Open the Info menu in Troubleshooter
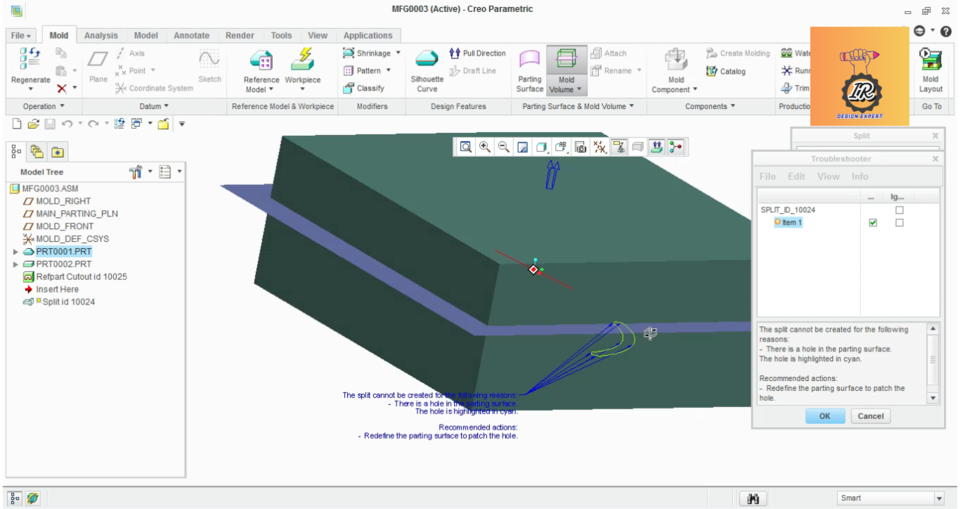The width and height of the screenshot is (960, 509). click(860, 176)
